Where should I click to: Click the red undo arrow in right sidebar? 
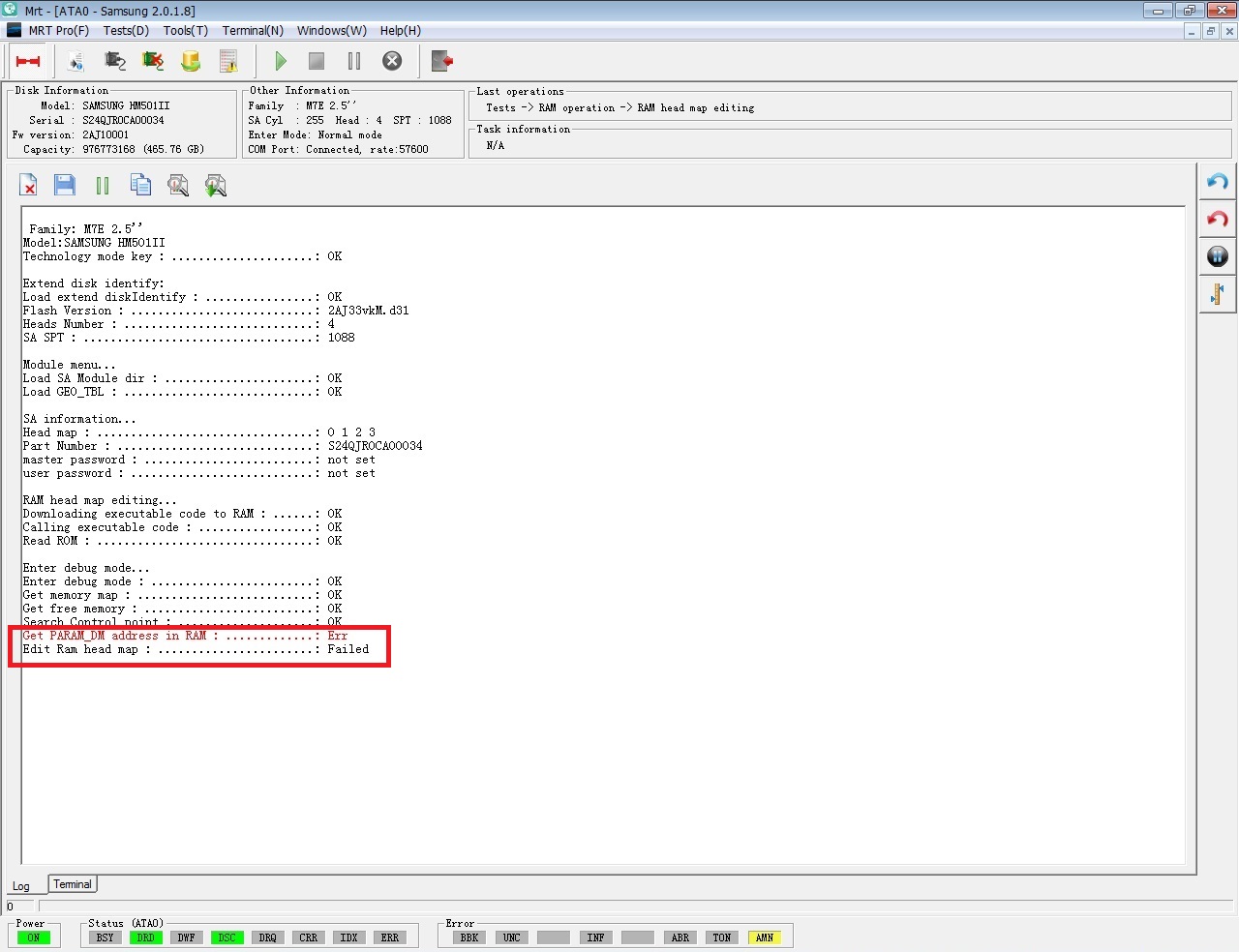(1218, 219)
